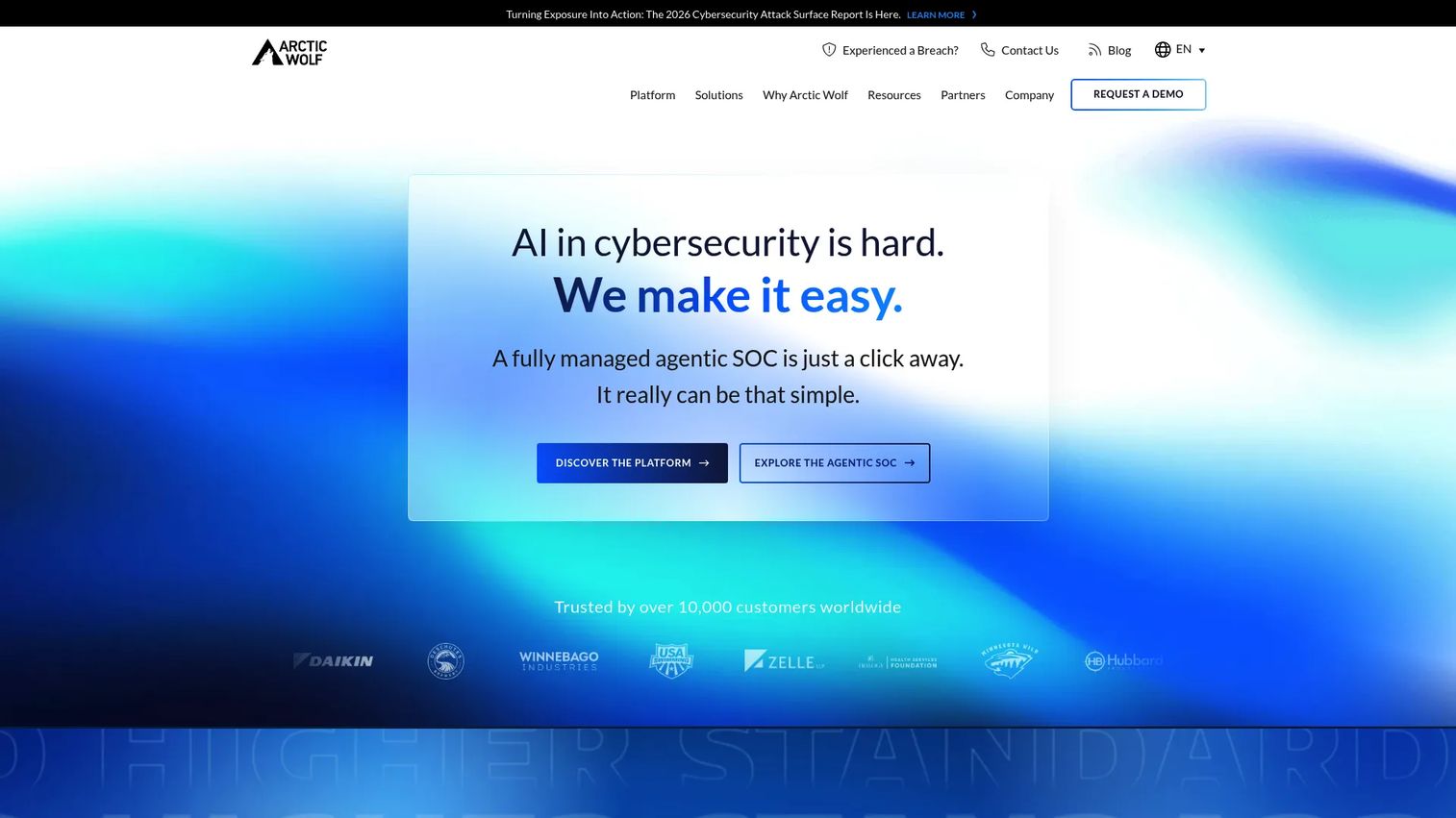Open the Resources menu
Image resolution: width=1456 pixels, height=818 pixels.
893,95
